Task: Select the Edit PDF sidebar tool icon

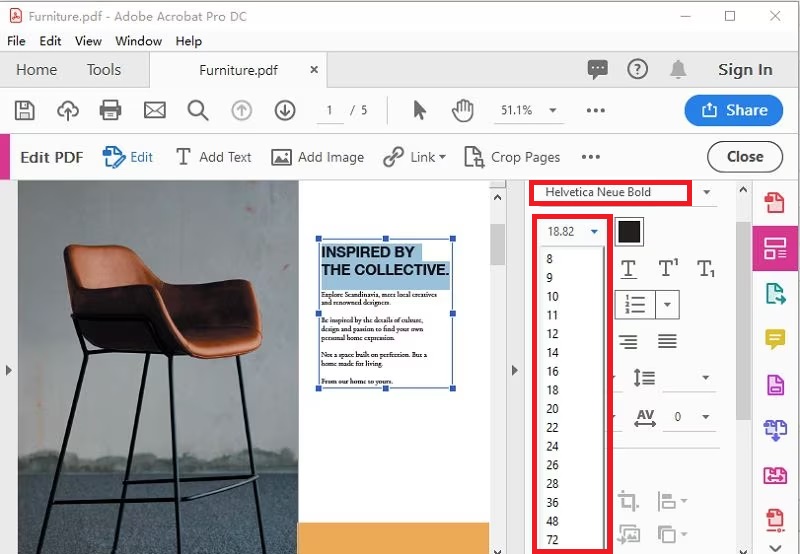Action: coord(775,248)
